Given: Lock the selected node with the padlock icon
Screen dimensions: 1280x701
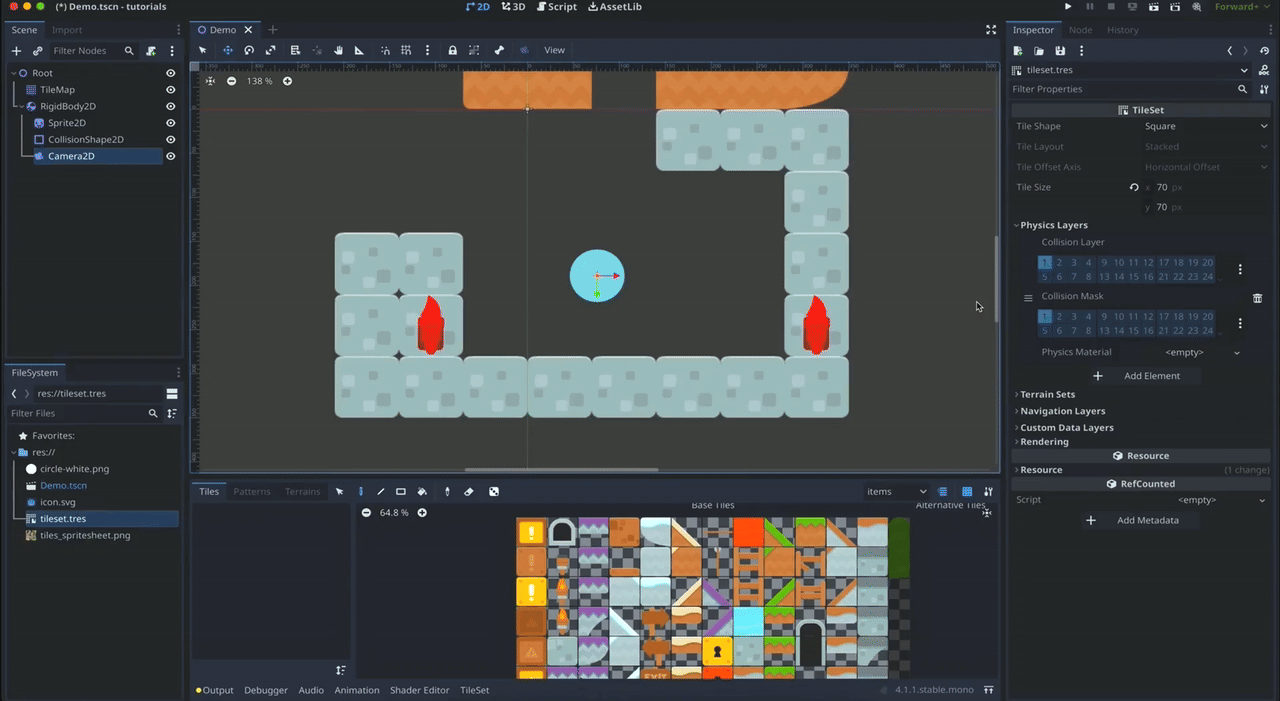Looking at the screenshot, I should pos(453,50).
